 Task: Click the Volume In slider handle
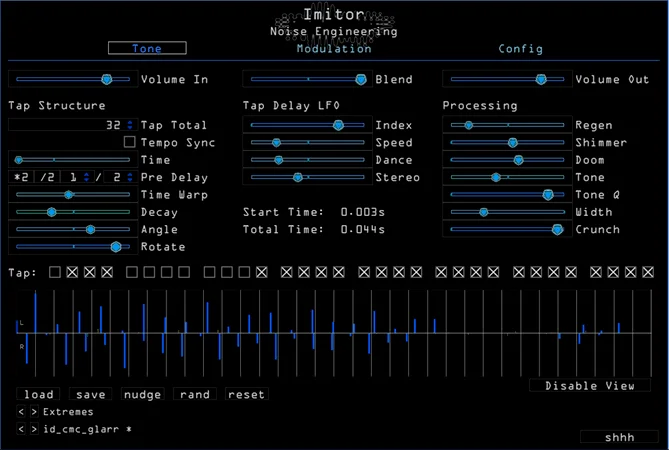point(107,79)
